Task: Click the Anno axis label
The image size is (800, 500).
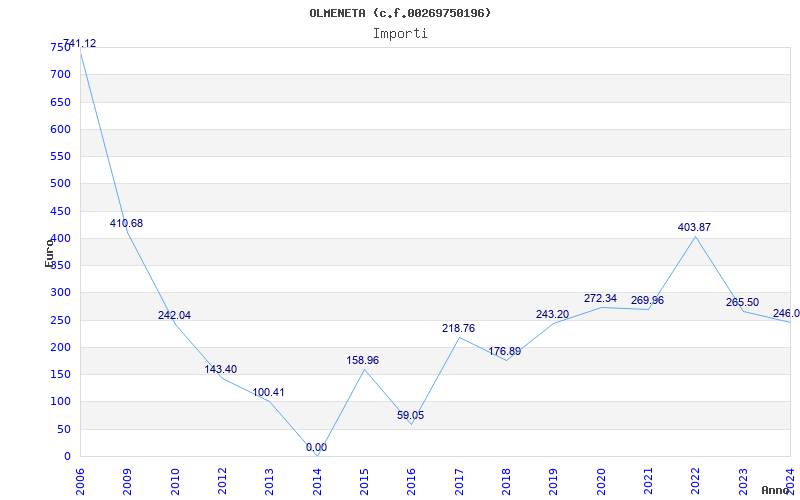Action: click(x=776, y=490)
